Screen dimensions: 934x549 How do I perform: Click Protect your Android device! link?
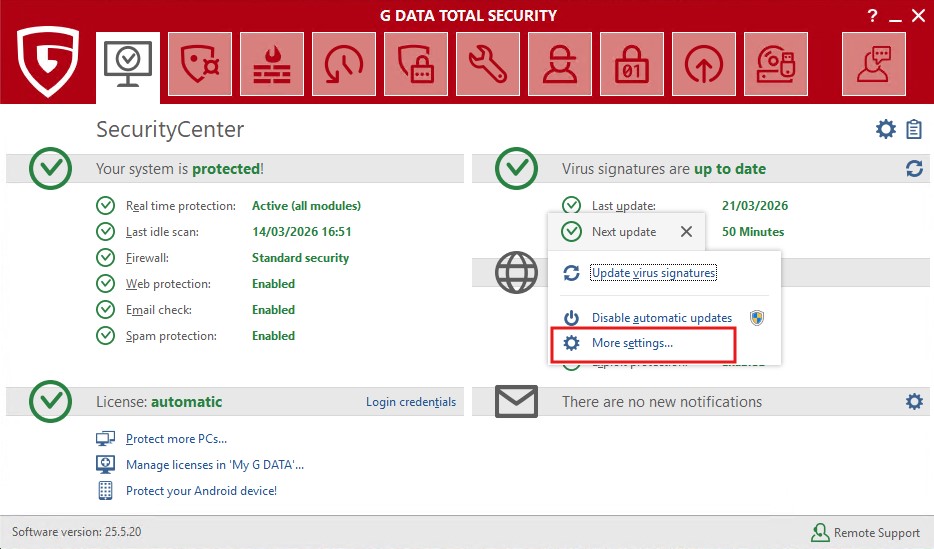tap(201, 491)
